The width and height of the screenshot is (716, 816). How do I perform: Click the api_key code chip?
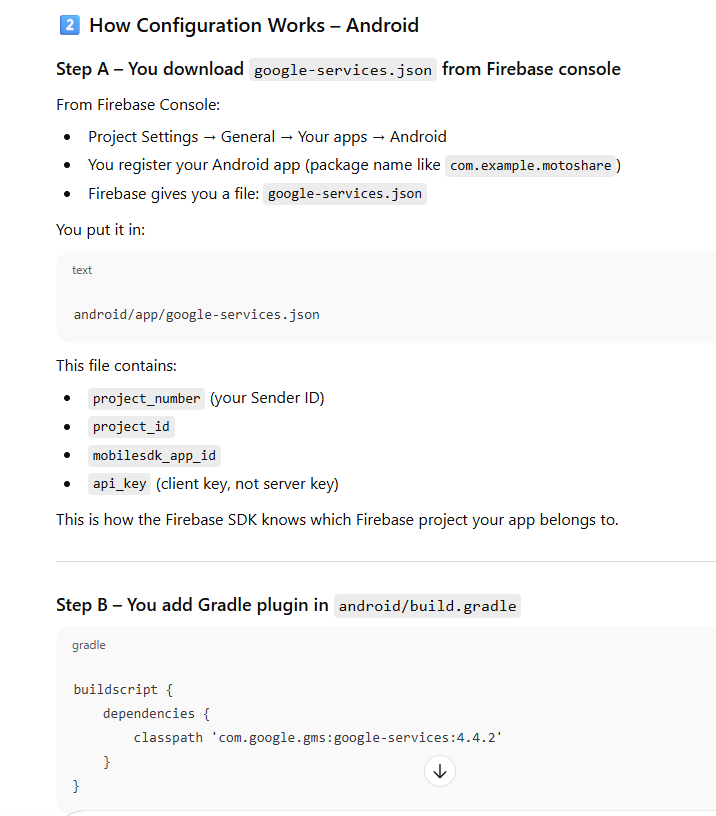coord(119,485)
